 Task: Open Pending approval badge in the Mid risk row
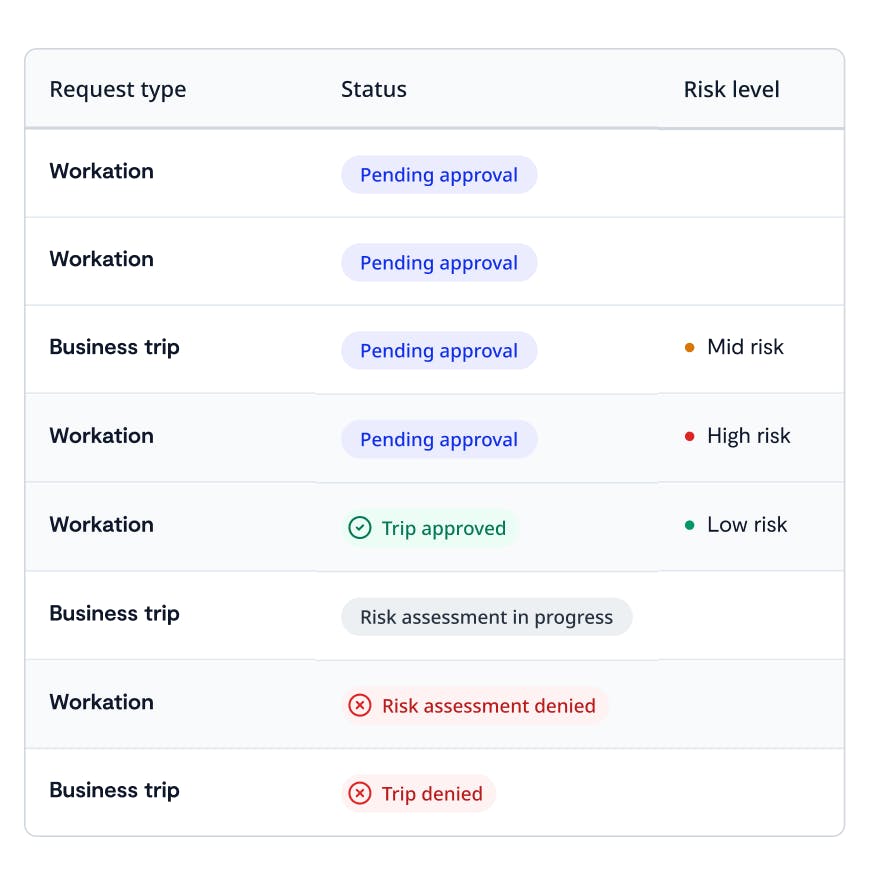tap(439, 351)
